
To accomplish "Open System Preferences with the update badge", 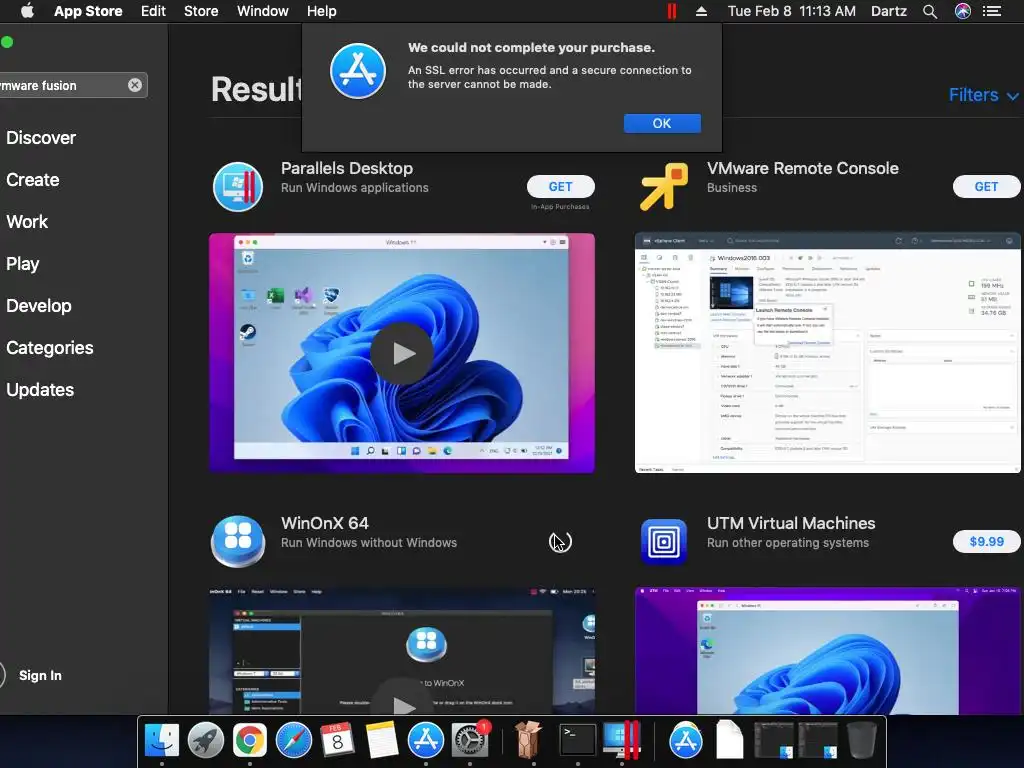I will pos(470,741).
